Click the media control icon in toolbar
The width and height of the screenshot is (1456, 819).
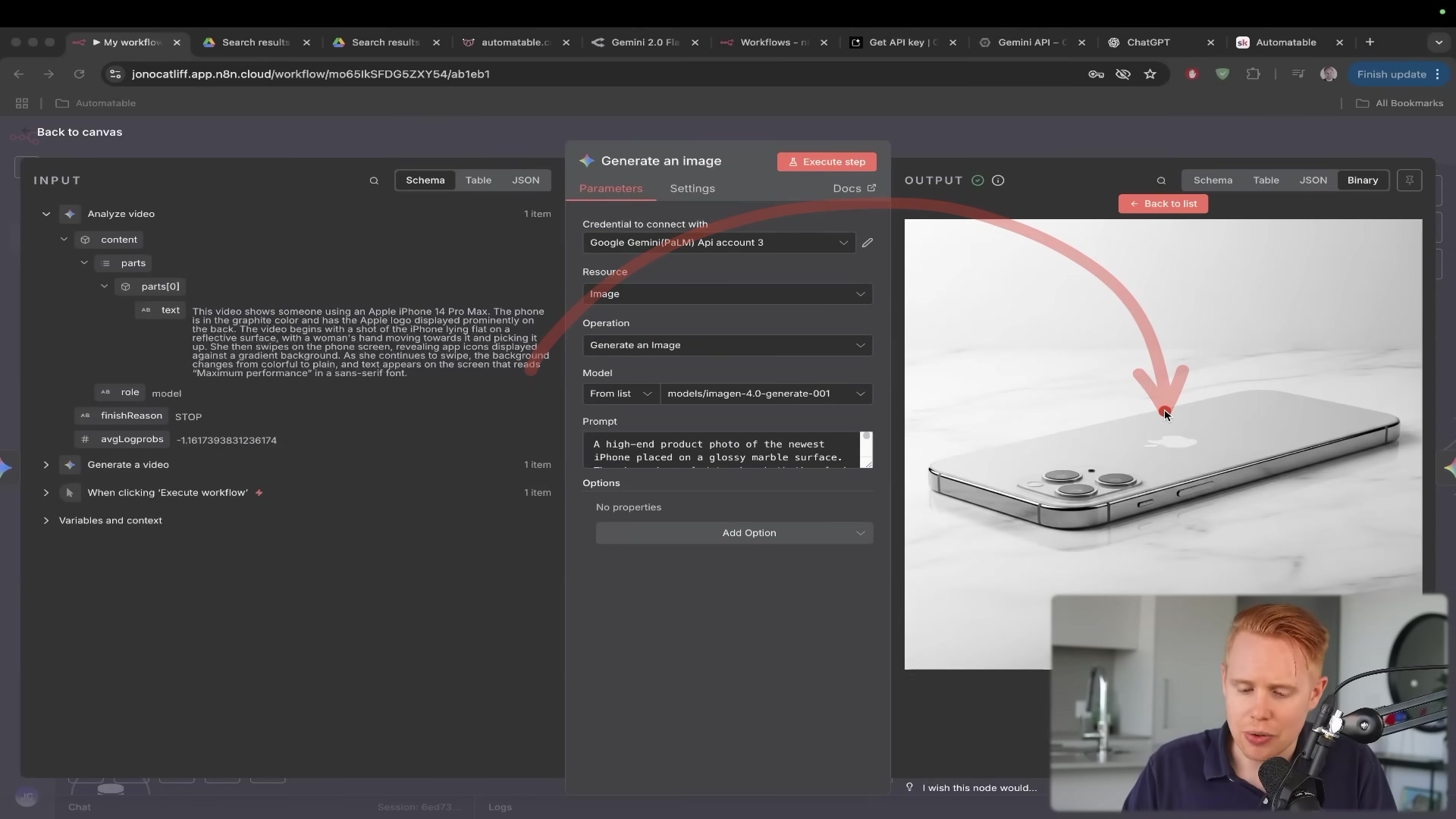click(x=1298, y=74)
